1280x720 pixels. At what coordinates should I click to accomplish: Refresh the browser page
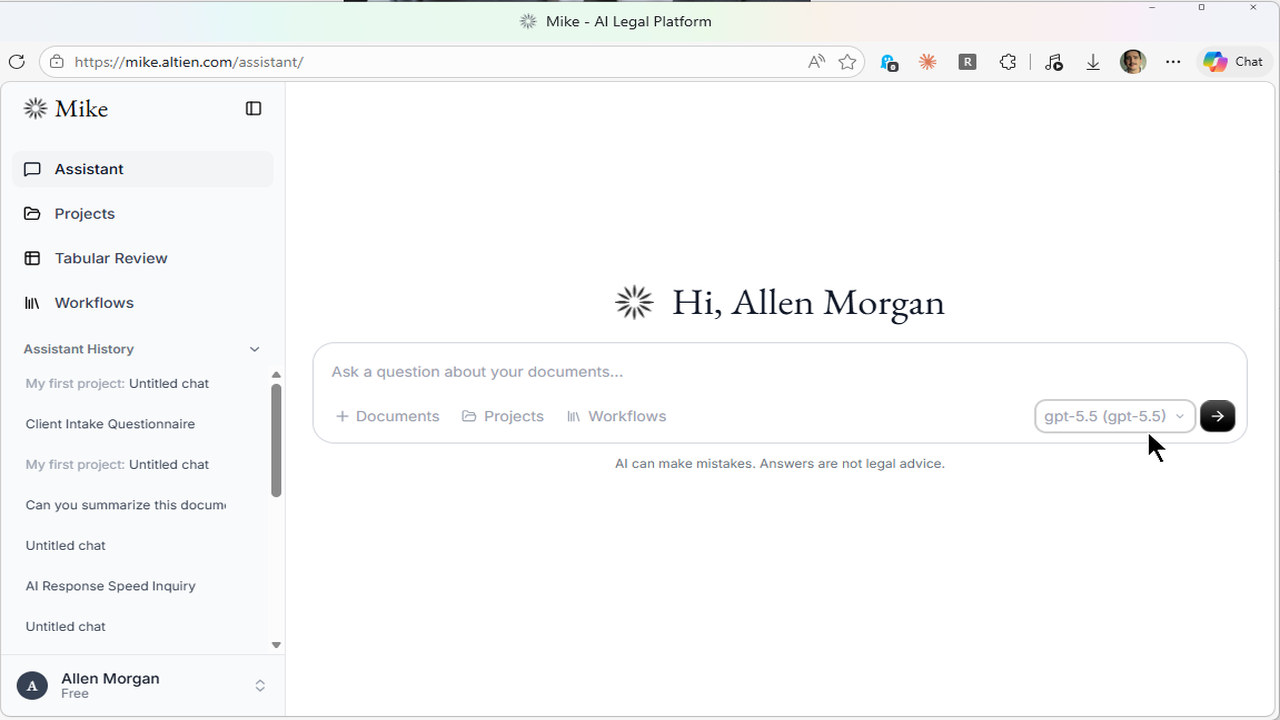[x=17, y=62]
